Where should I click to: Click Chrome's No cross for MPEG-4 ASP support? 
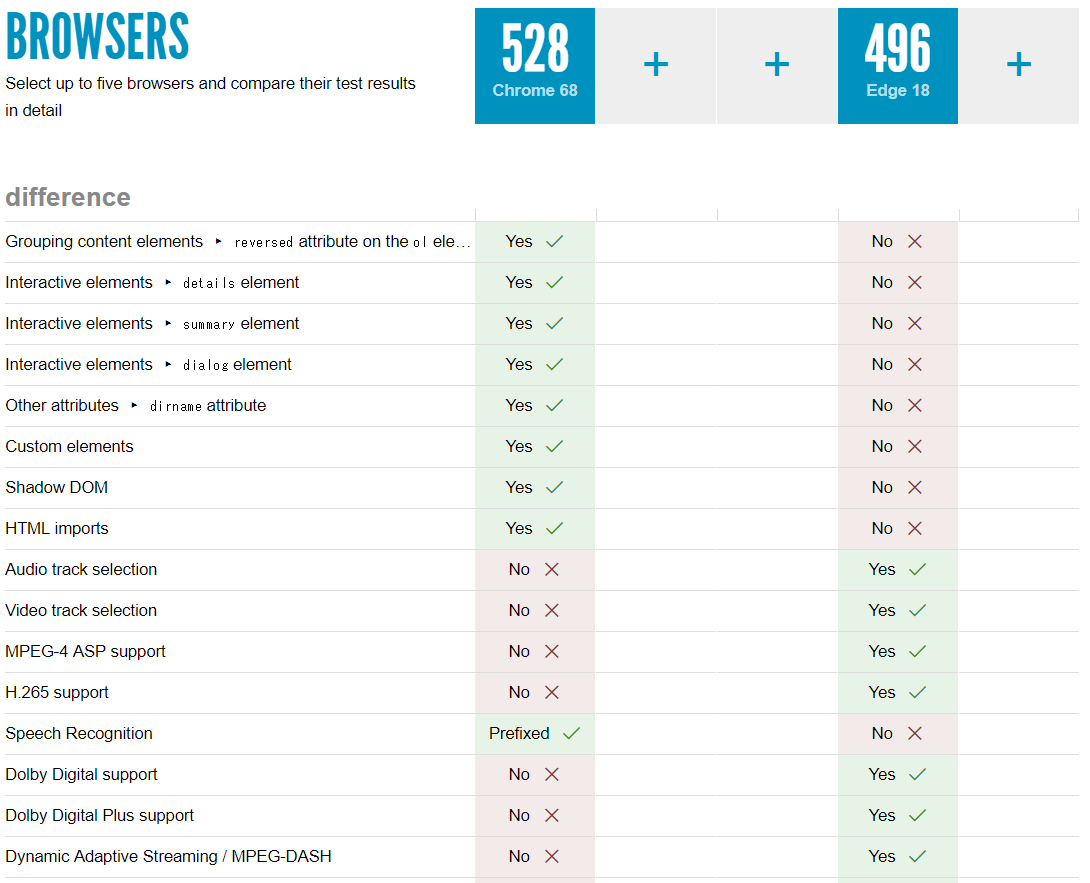pos(551,652)
